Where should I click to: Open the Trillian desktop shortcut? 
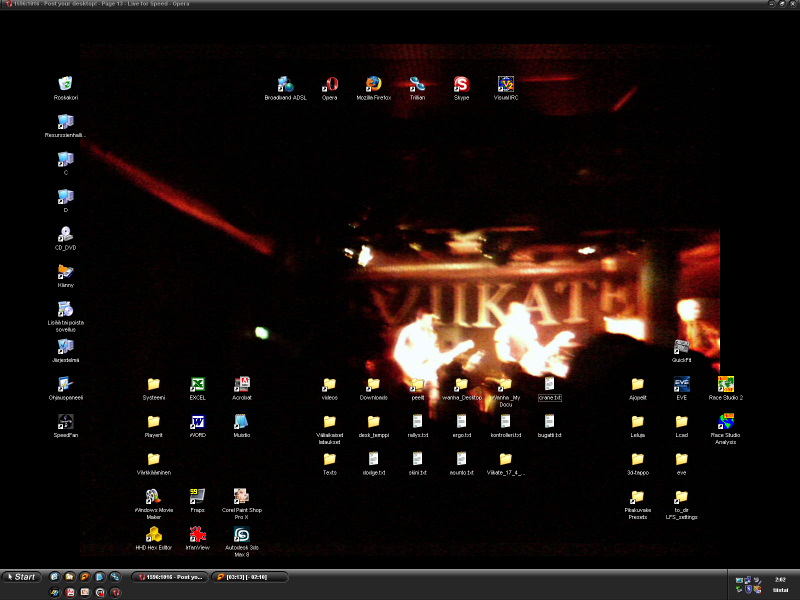point(417,87)
